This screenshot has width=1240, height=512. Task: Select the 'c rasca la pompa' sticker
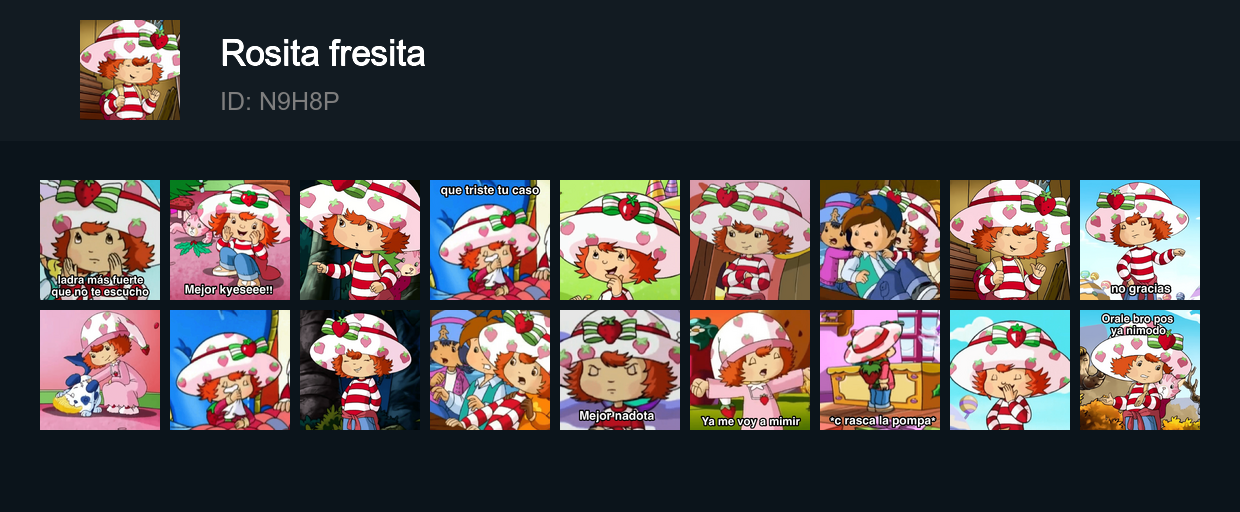pyautogui.click(x=880, y=370)
